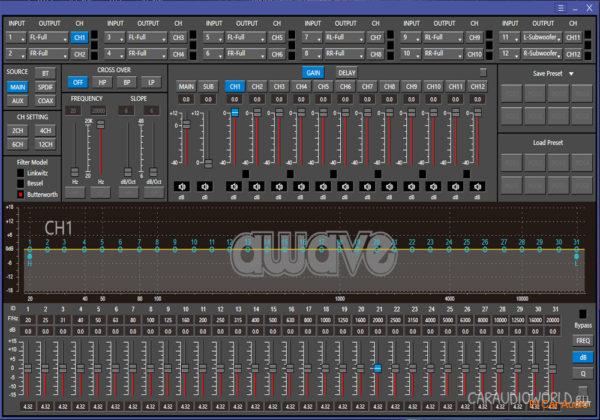Image resolution: width=600 pixels, height=420 pixels.
Task: Toggle link checkbox between CH3 and CH4 faders
Action: (x=290, y=174)
